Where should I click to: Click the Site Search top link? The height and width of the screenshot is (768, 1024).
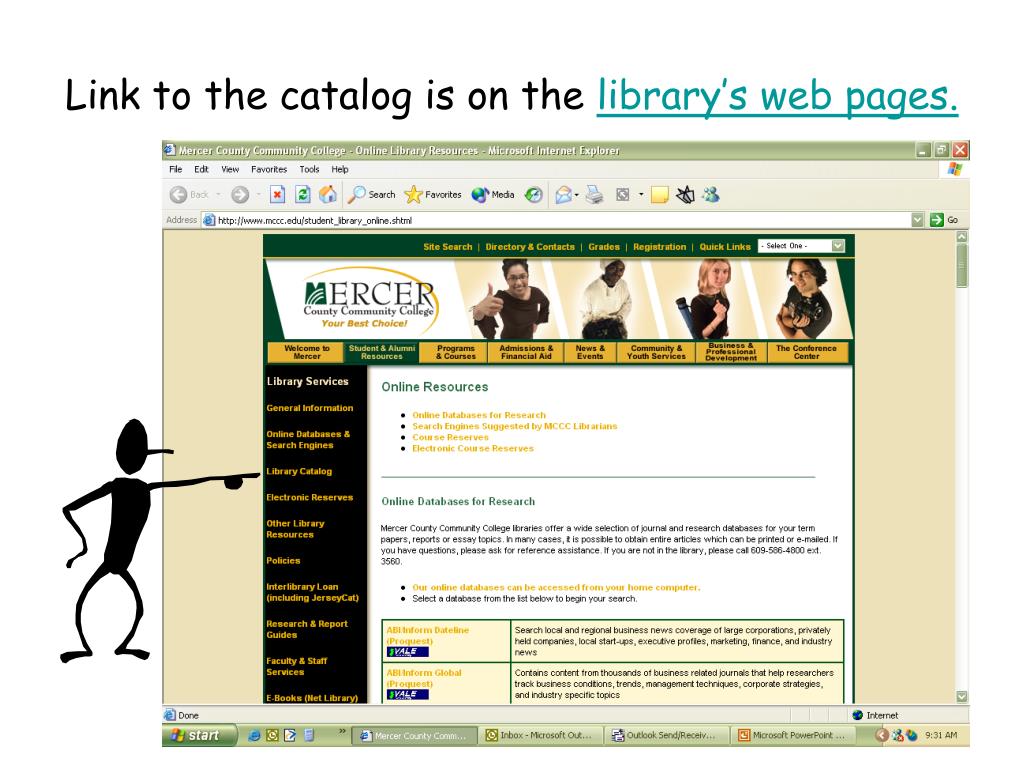447,247
